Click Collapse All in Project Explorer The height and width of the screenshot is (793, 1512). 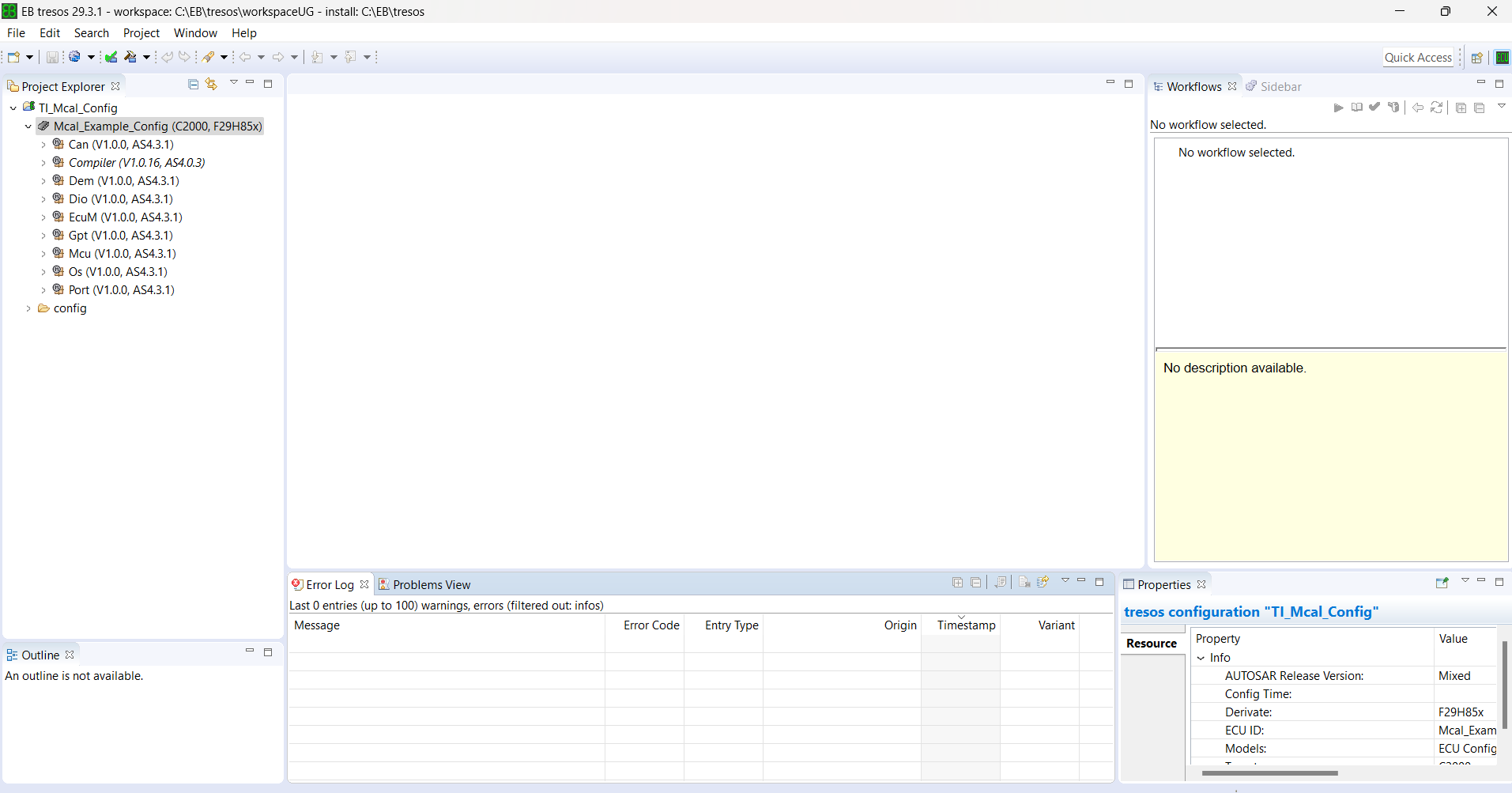(193, 84)
